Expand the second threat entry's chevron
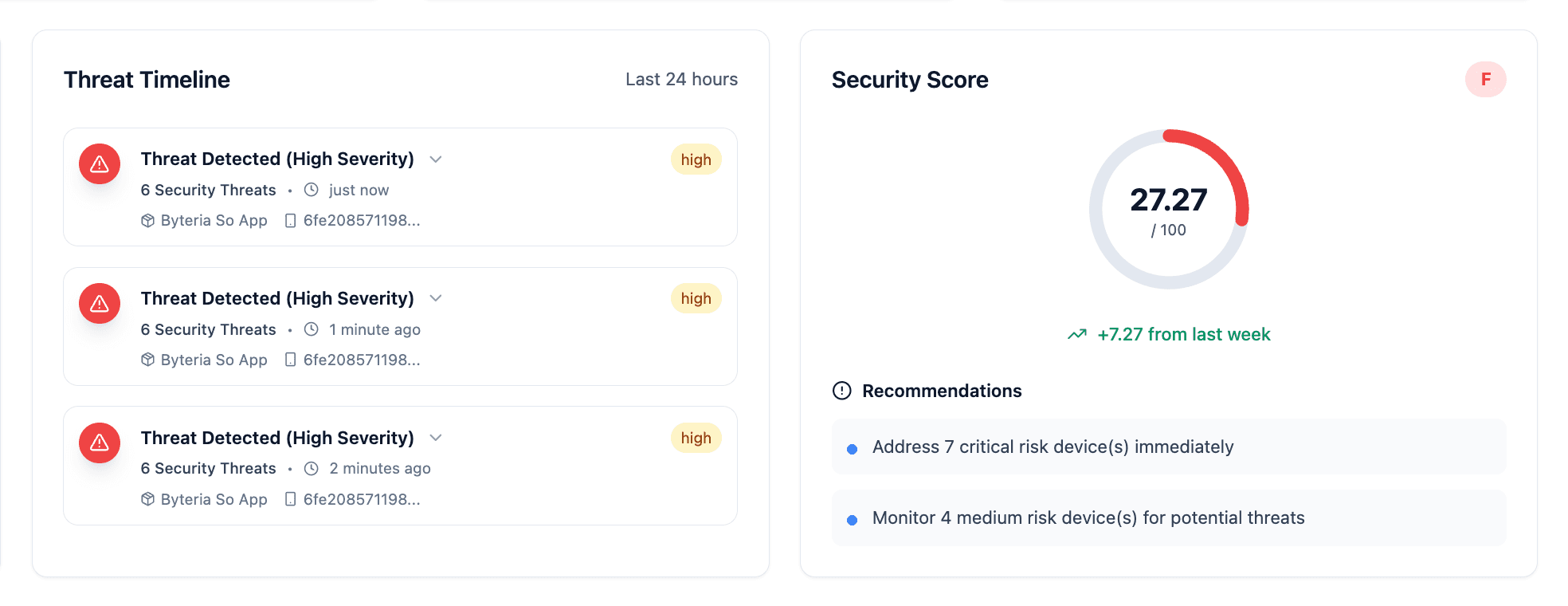Image resolution: width=1568 pixels, height=606 pixels. [x=436, y=298]
